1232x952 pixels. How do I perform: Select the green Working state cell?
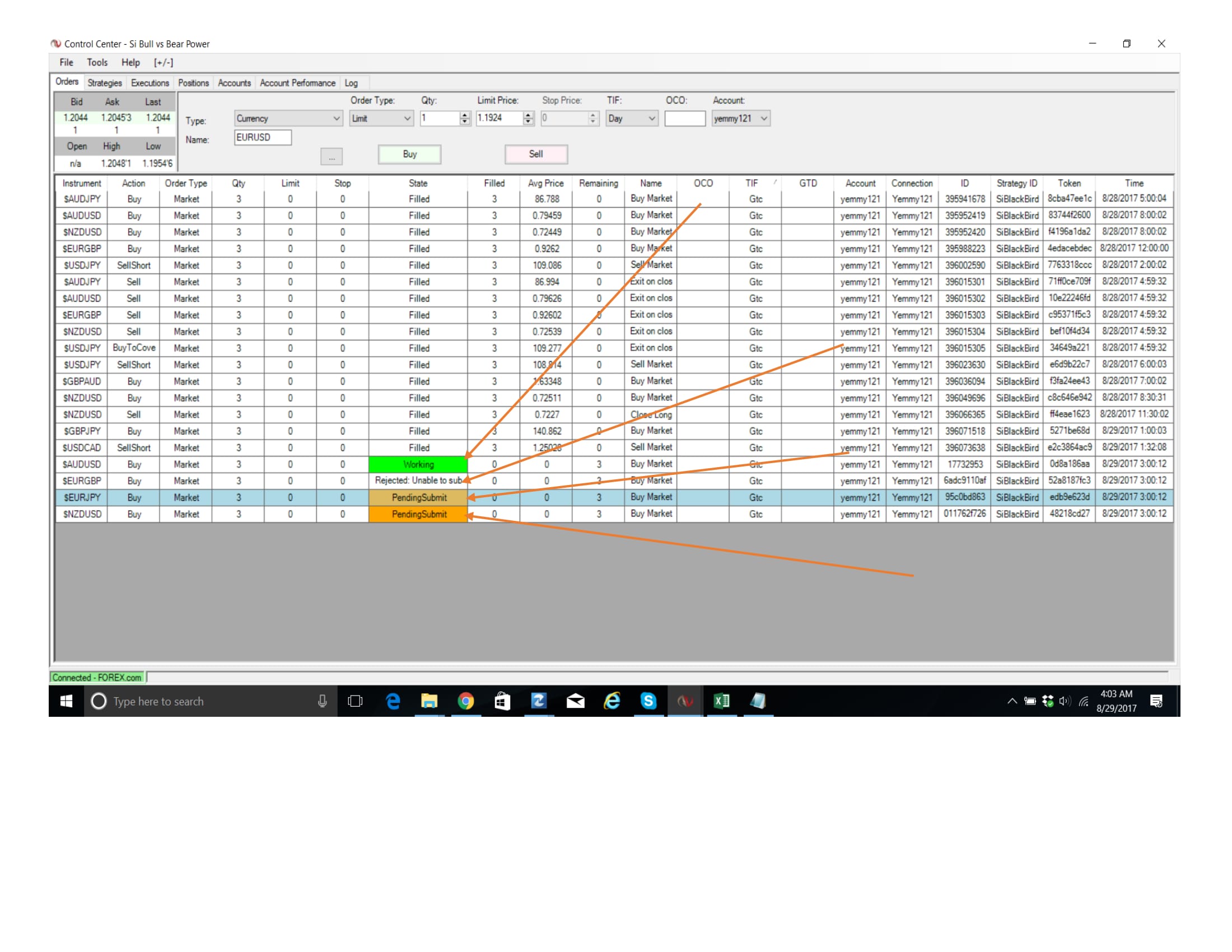pyautogui.click(x=418, y=465)
